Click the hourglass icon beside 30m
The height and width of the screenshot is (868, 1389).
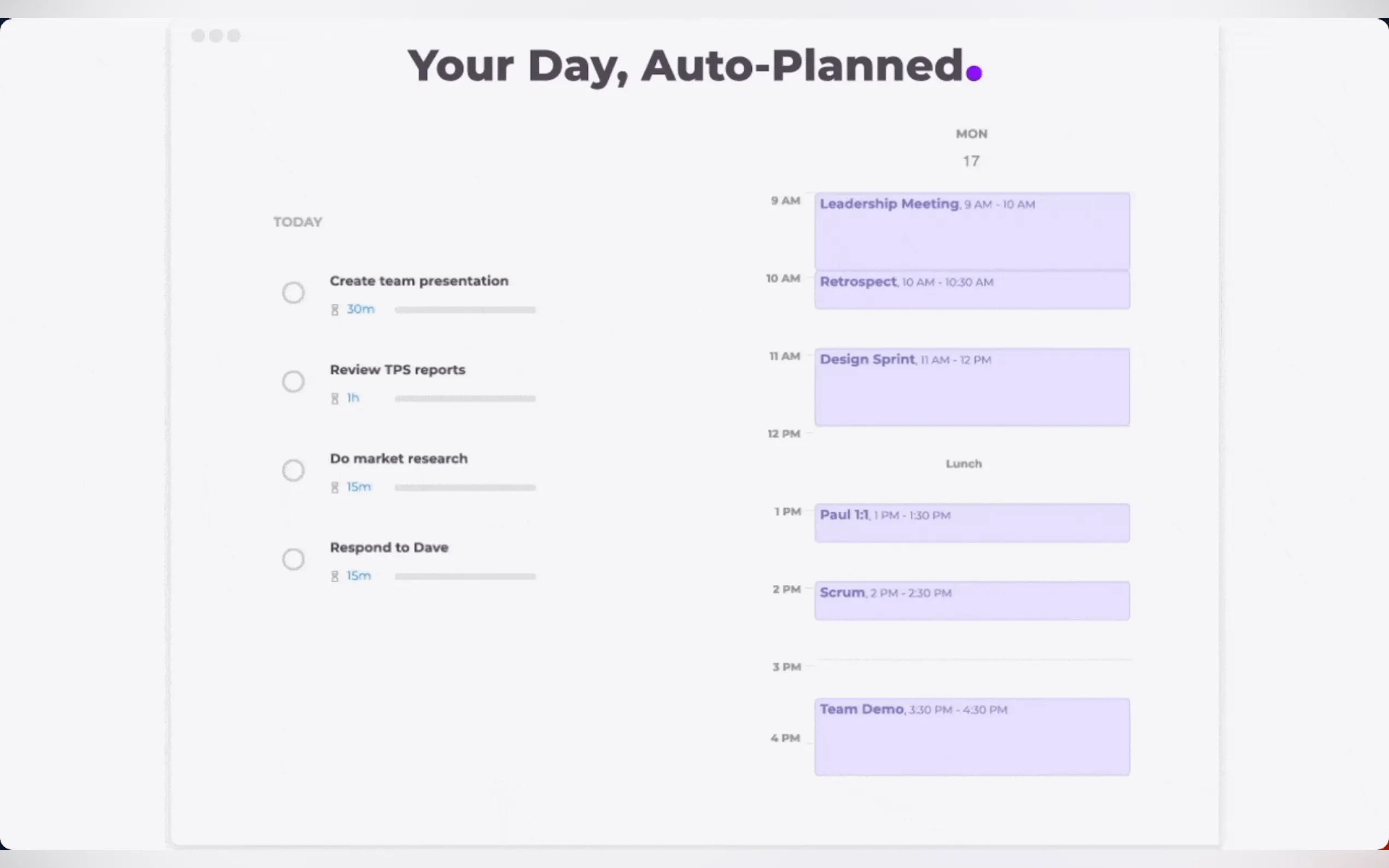click(335, 310)
